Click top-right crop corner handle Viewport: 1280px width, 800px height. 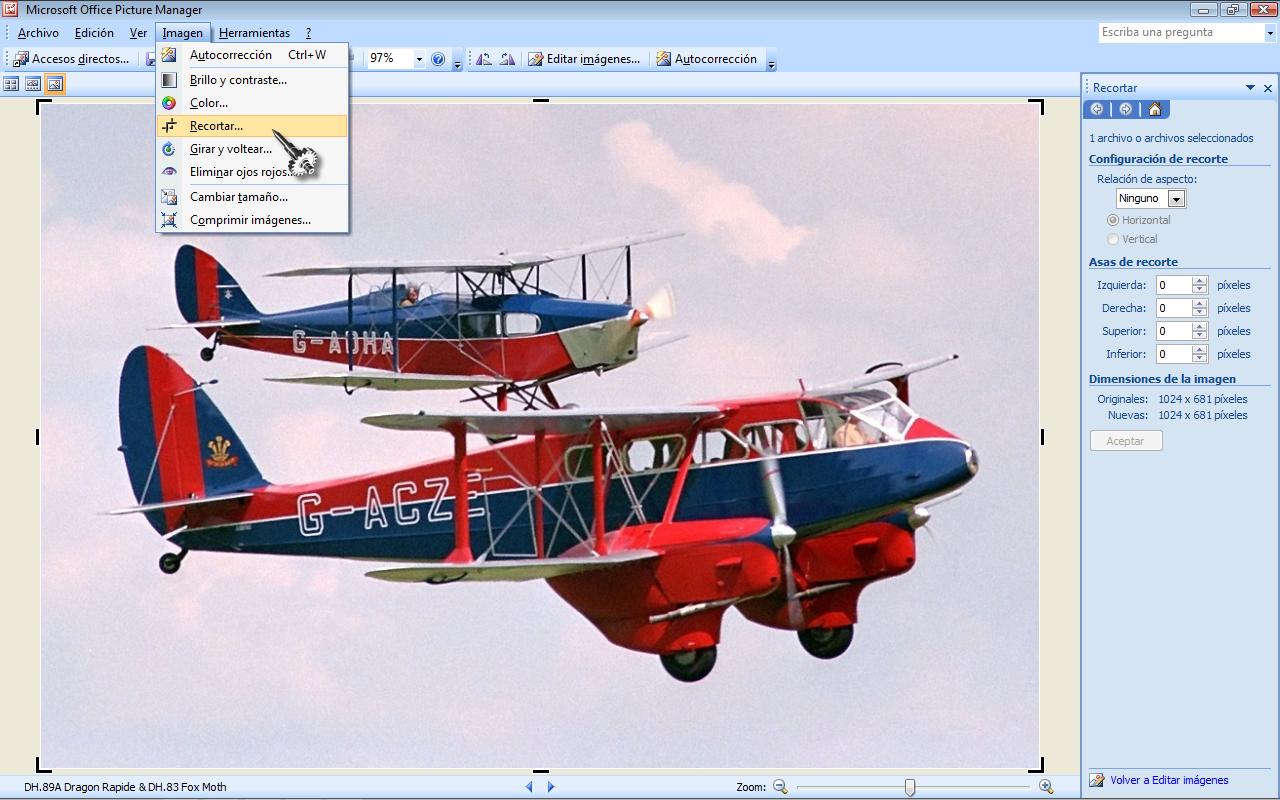click(x=1036, y=106)
